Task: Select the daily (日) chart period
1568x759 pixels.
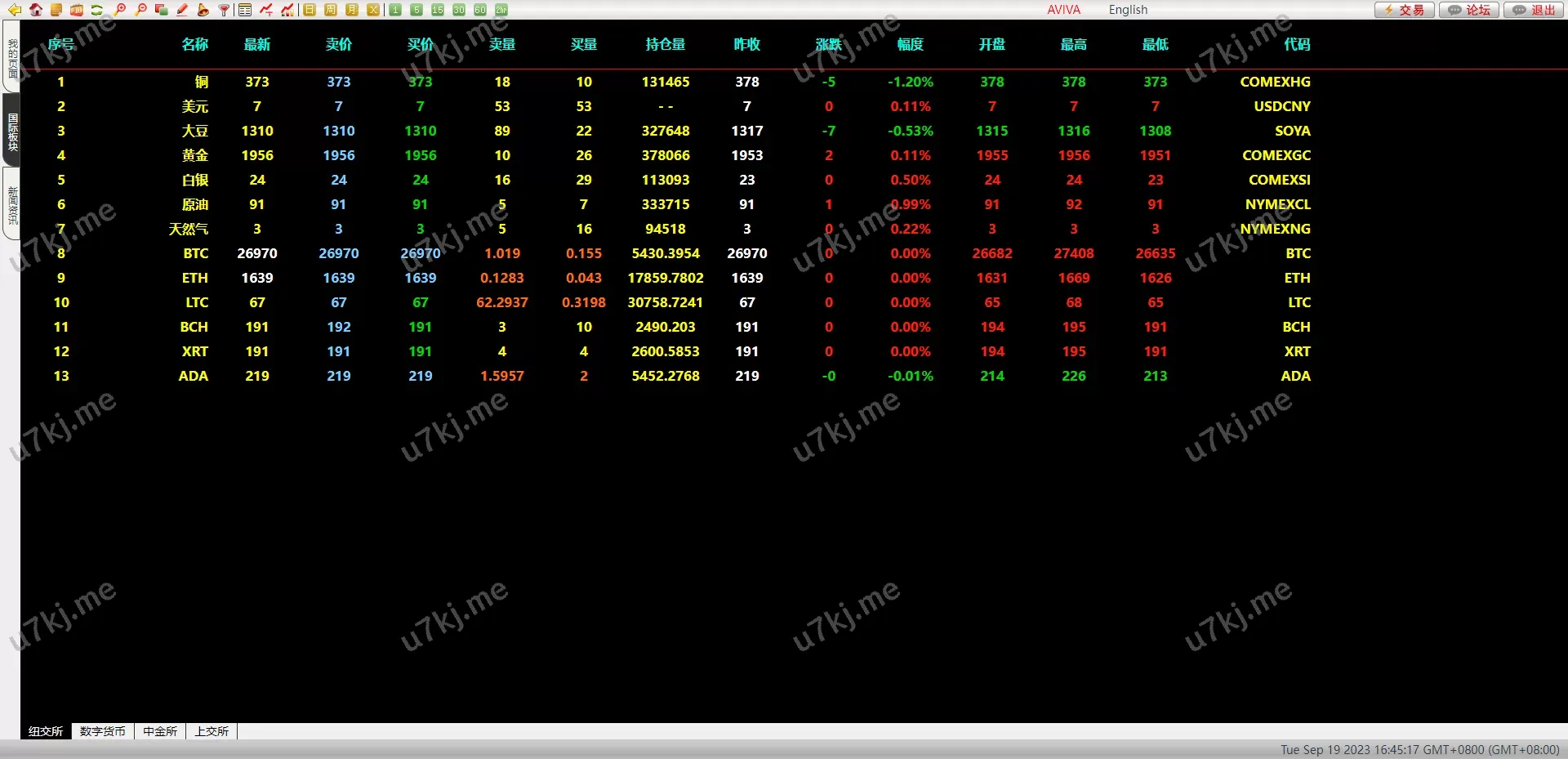Action: click(x=310, y=10)
